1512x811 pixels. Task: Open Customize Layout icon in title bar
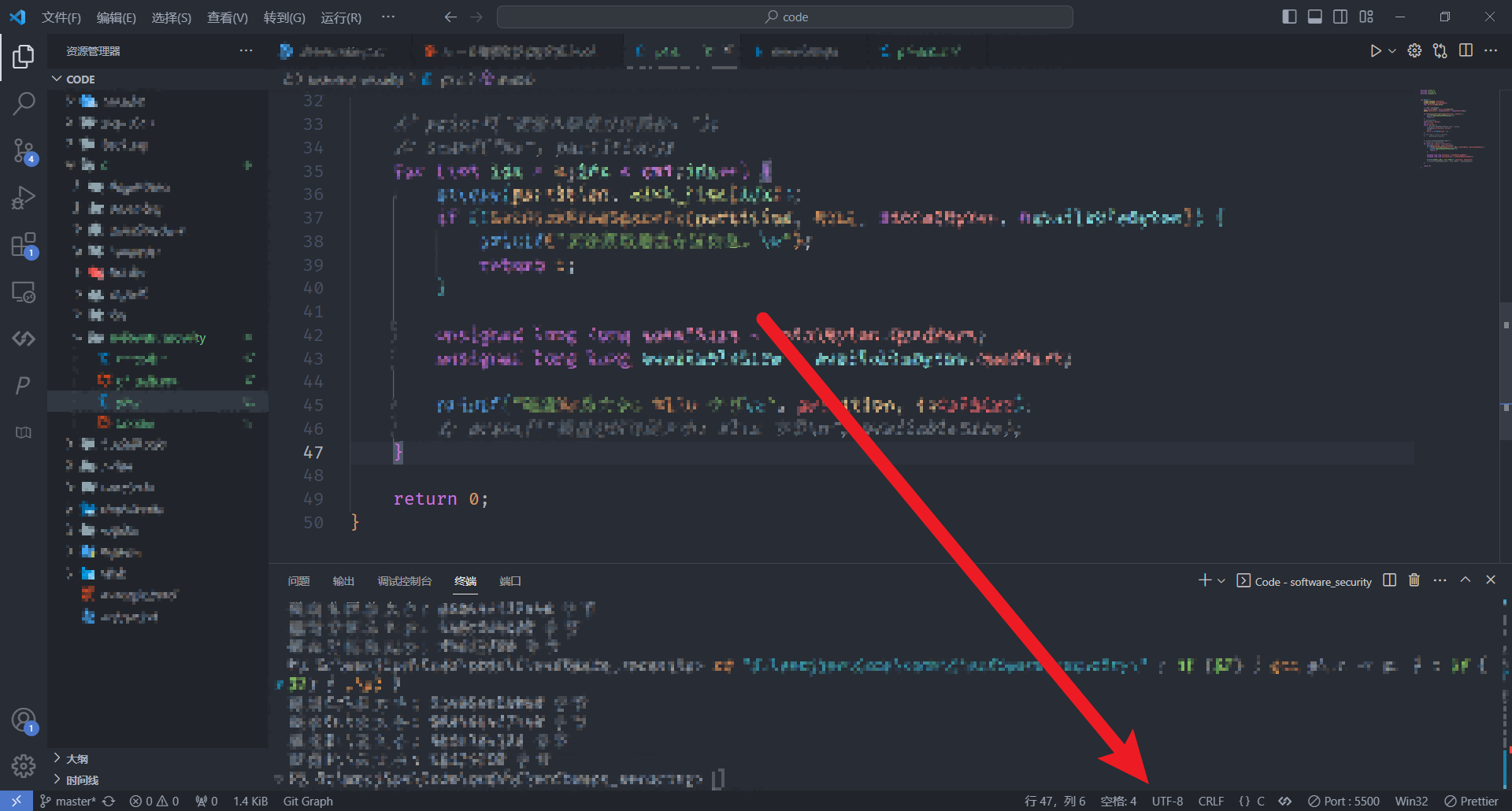pyautogui.click(x=1366, y=17)
